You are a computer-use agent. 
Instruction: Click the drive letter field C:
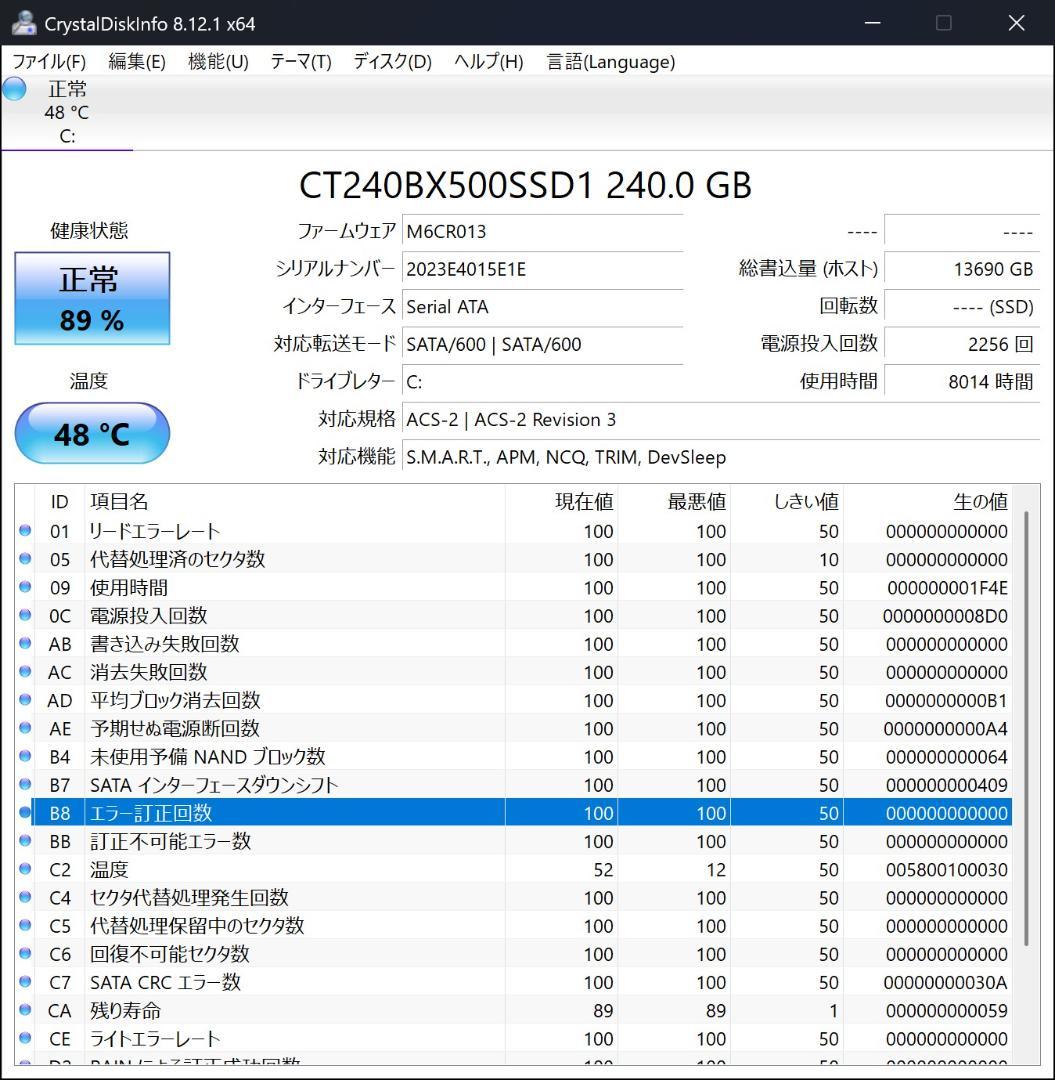coord(543,382)
